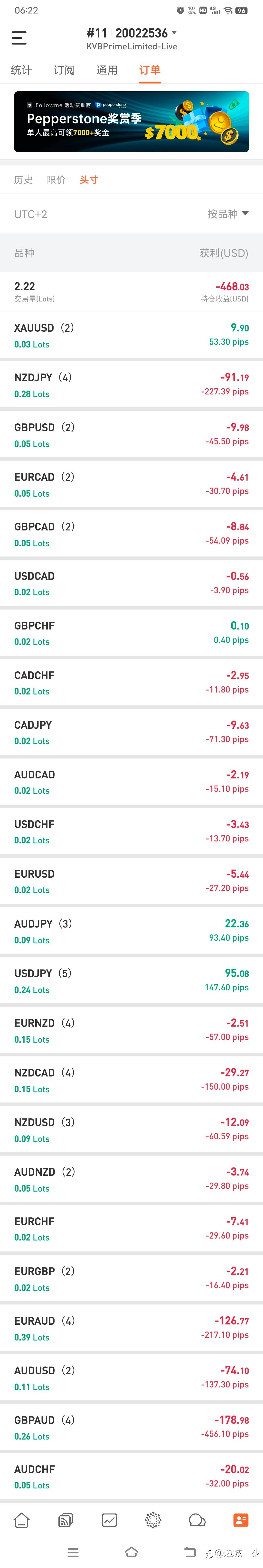Switch to the 订阅 tab
Screen dimensions: 263x1568
click(64, 70)
